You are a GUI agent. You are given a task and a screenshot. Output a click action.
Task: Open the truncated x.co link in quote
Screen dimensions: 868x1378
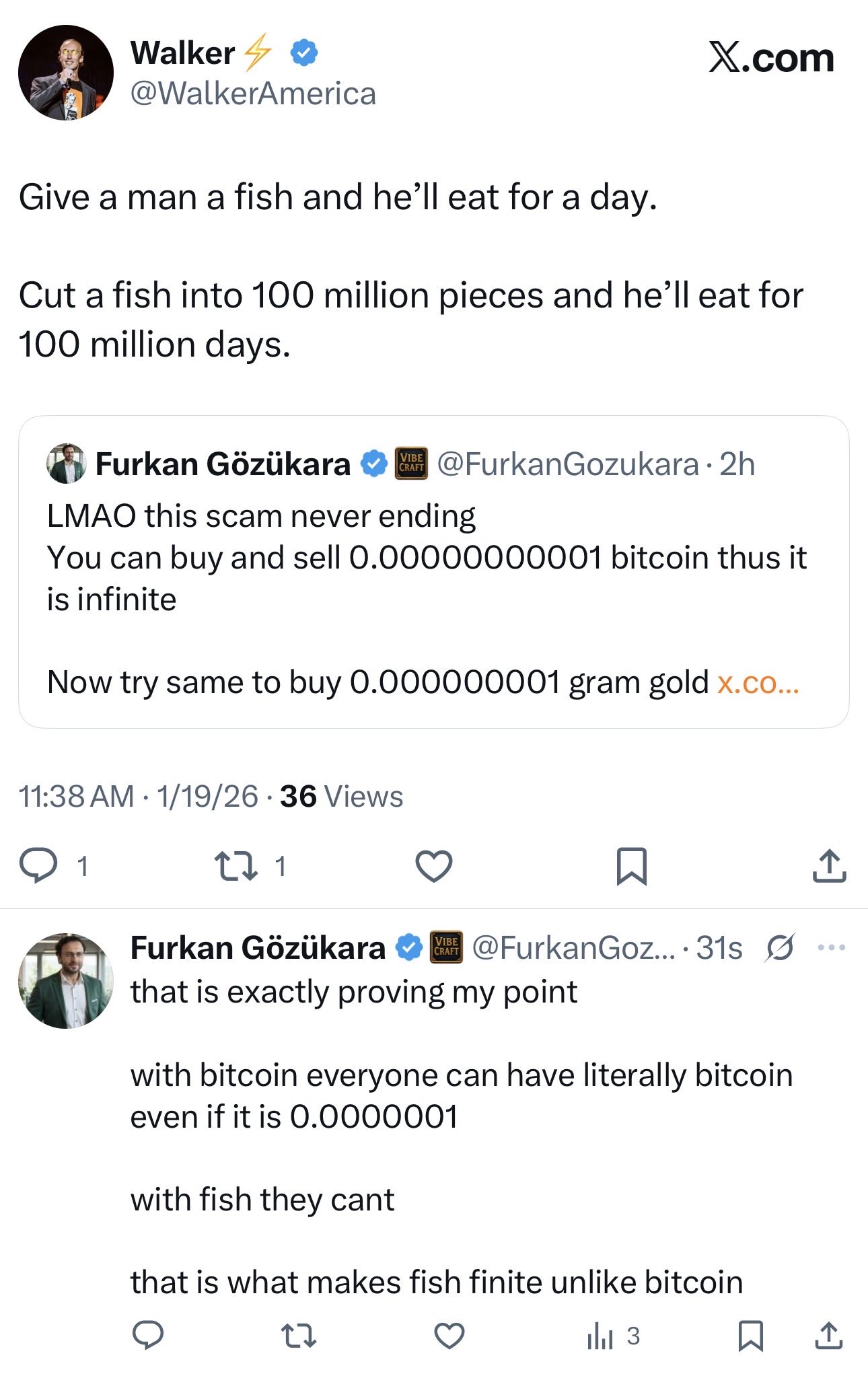click(758, 682)
